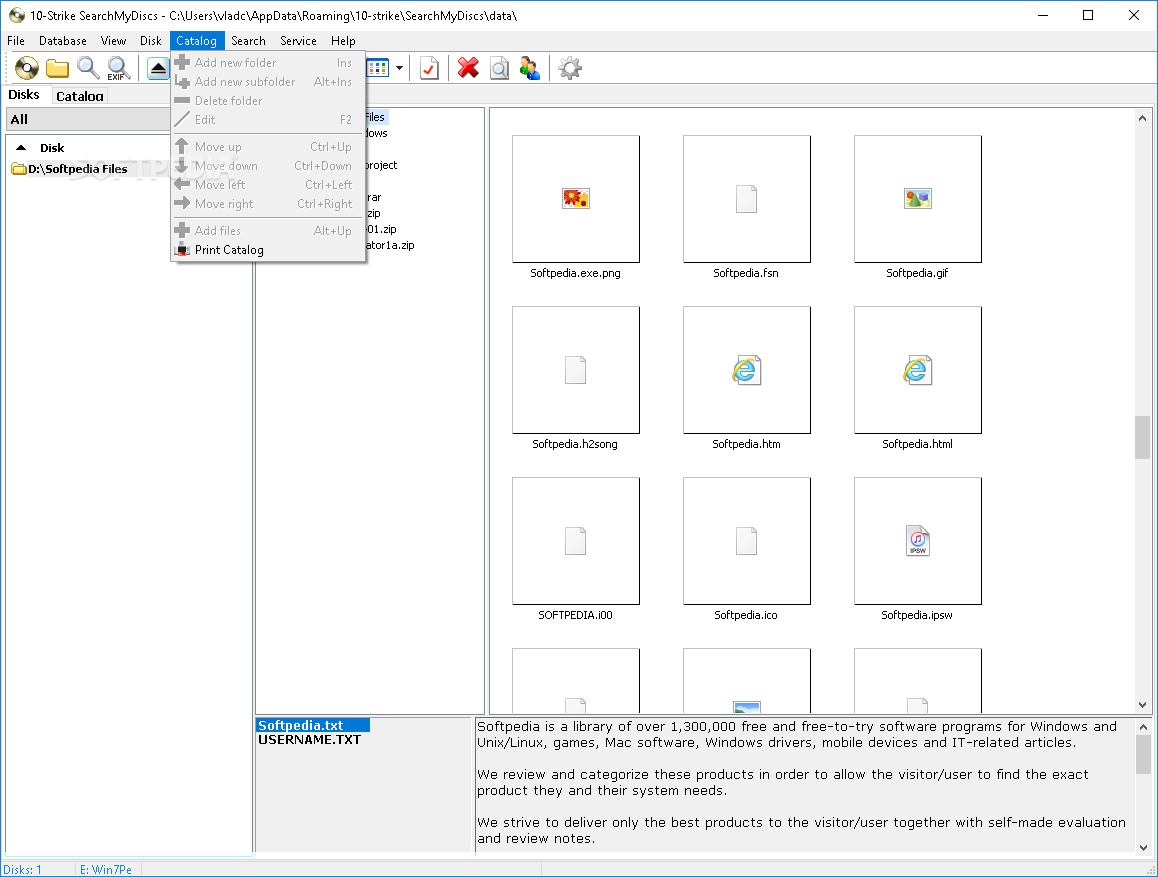Viewport: 1158px width, 877px height.
Task: Open settings via the gear icon
Action: click(569, 69)
